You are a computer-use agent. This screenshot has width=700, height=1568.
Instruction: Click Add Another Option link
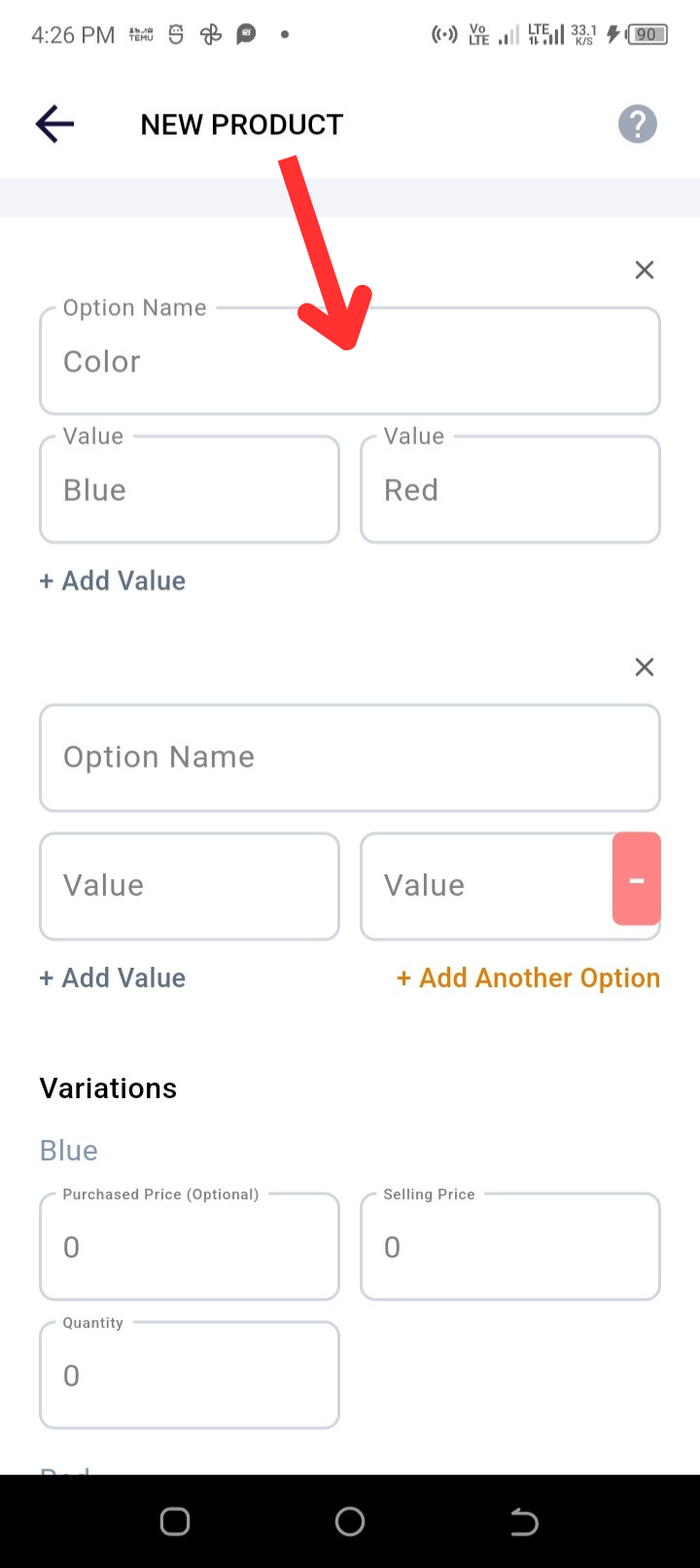528,978
